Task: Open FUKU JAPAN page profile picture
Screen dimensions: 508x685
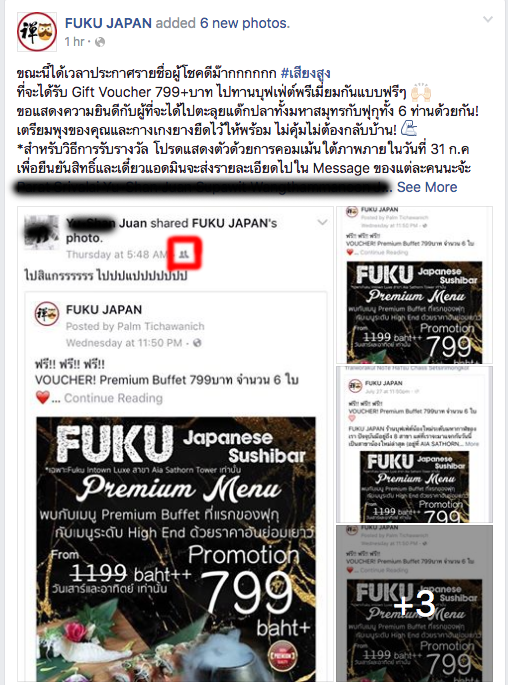Action: (x=37, y=31)
